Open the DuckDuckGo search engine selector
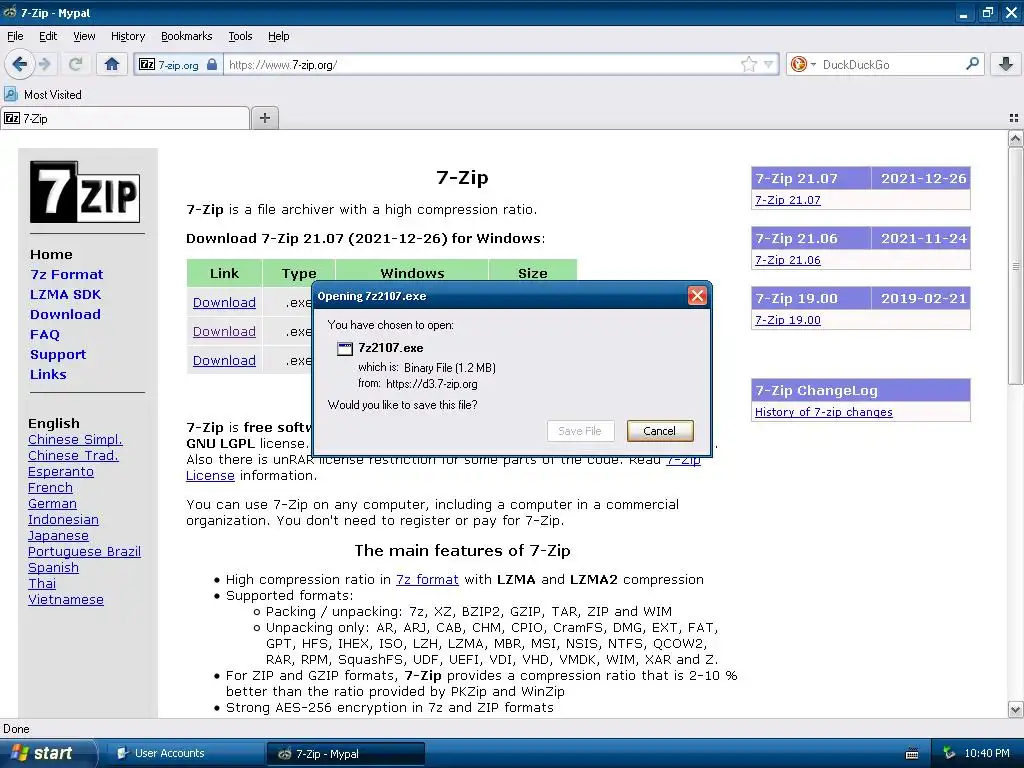 pyautogui.click(x=803, y=64)
